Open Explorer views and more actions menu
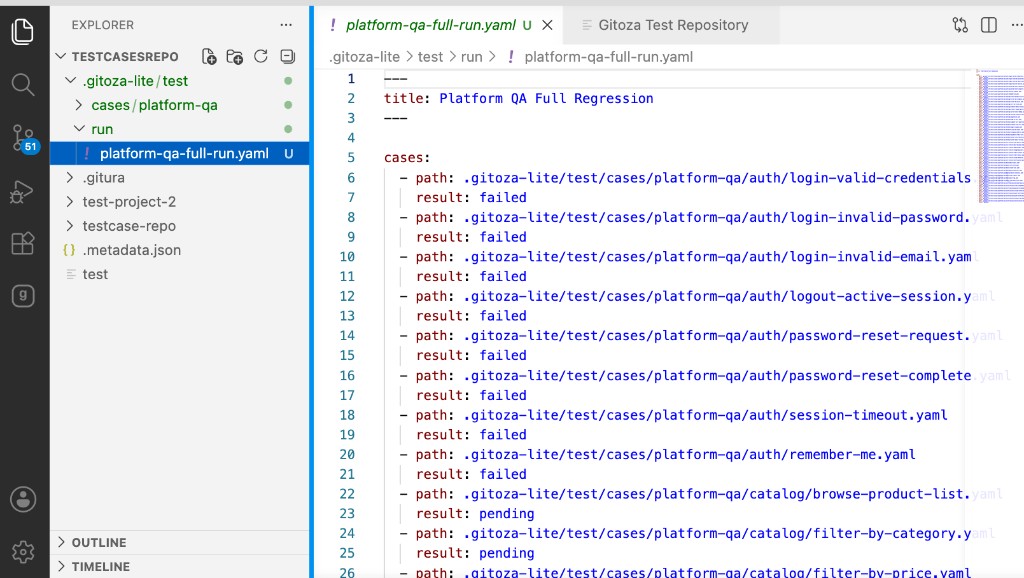This screenshot has width=1024, height=578. coord(286,25)
